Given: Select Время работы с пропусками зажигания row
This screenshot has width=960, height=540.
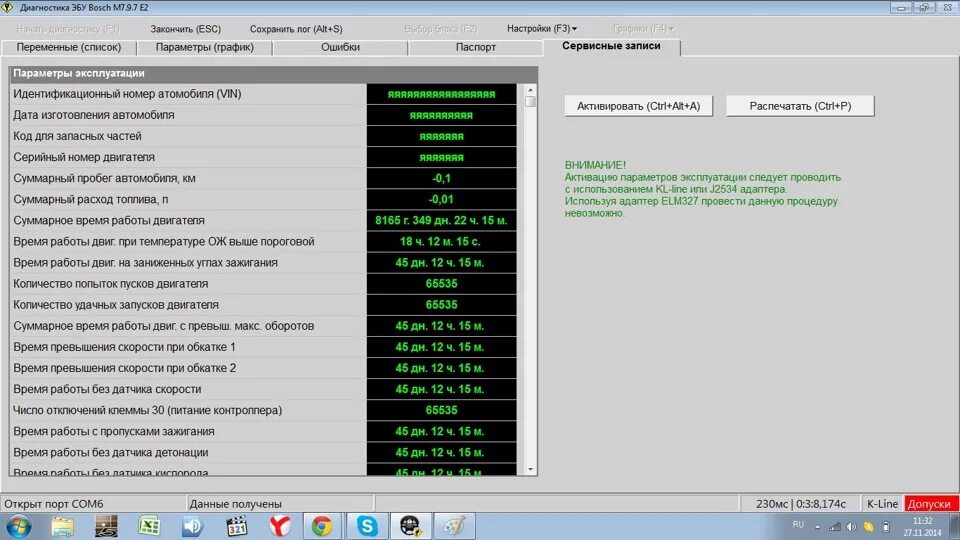Looking at the screenshot, I should [x=263, y=432].
